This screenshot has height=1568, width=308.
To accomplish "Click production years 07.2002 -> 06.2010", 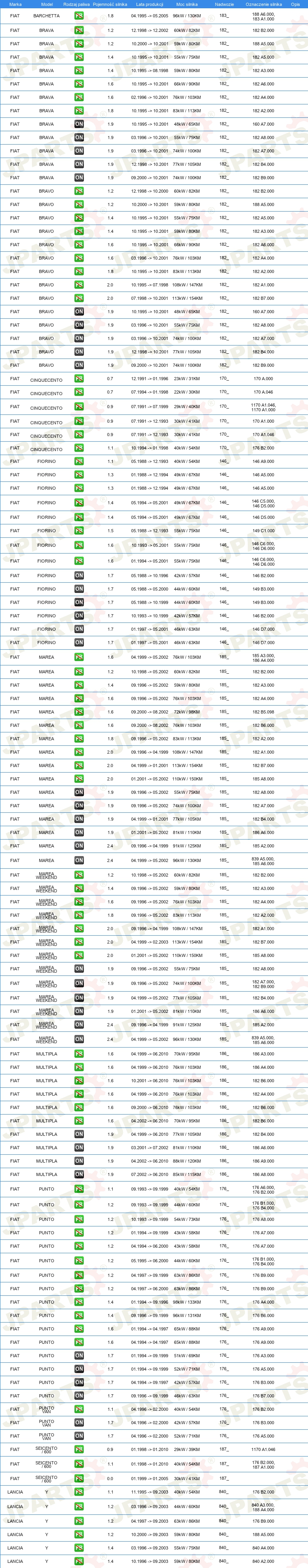I will click(150, 1174).
